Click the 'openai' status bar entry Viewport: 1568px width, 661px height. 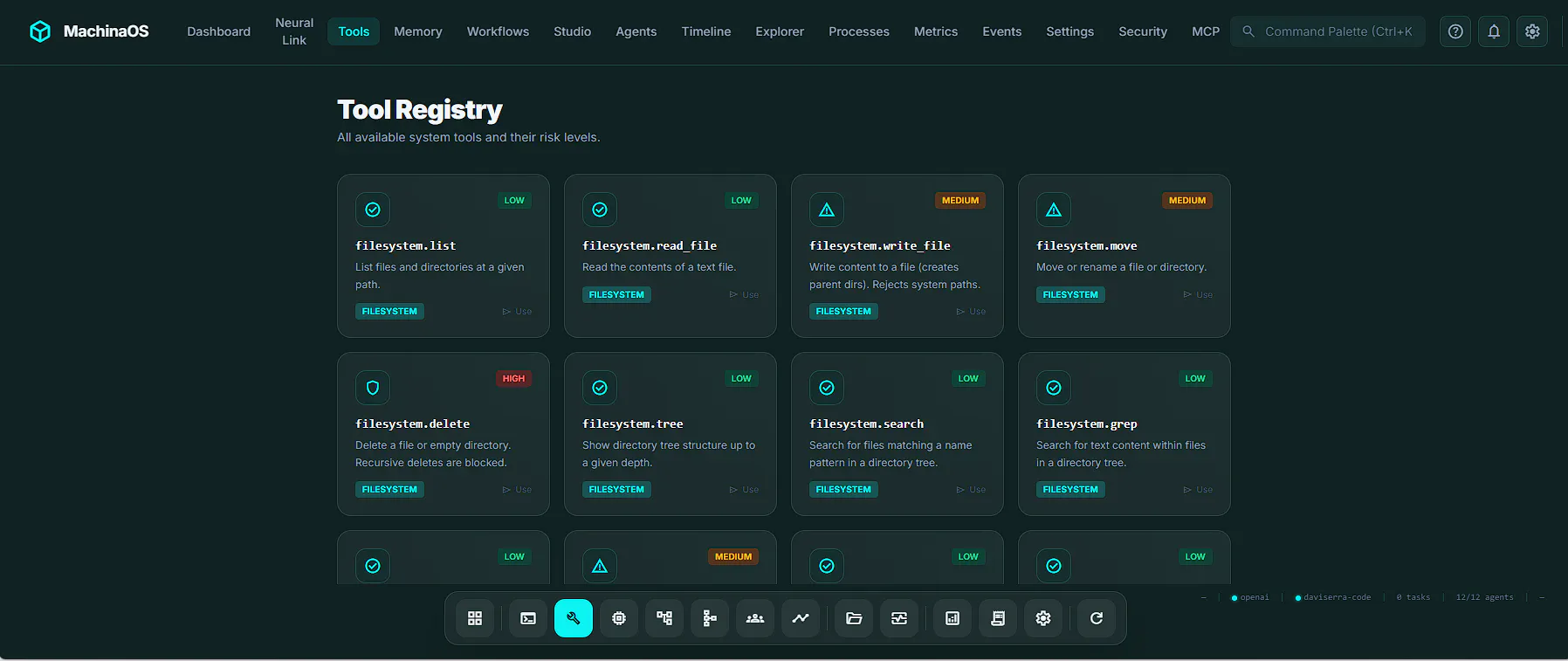tap(1250, 597)
